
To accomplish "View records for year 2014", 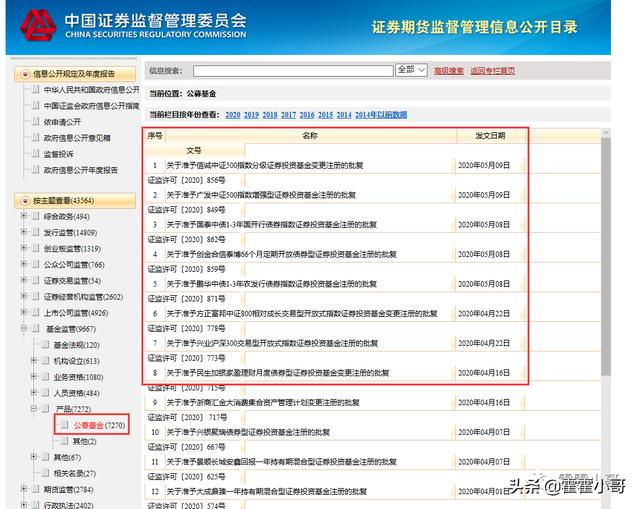I will pyautogui.click(x=344, y=115).
